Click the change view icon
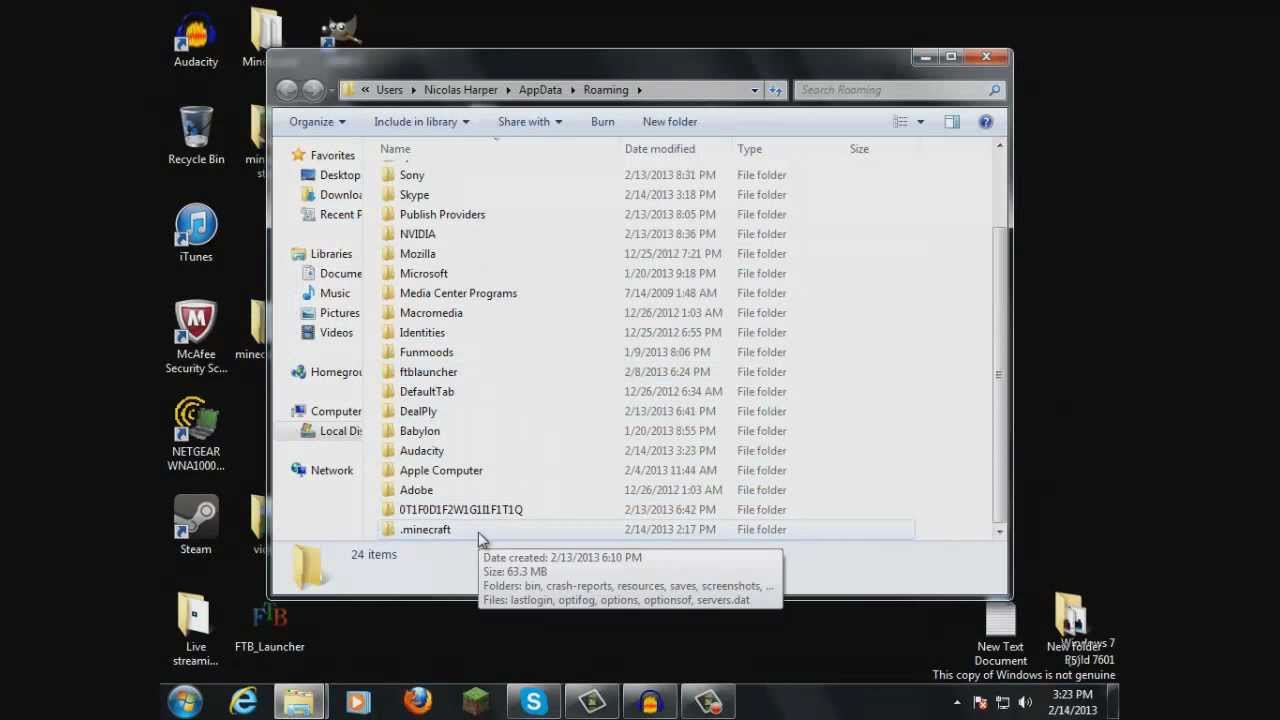The height and width of the screenshot is (720, 1280). pyautogui.click(x=901, y=122)
